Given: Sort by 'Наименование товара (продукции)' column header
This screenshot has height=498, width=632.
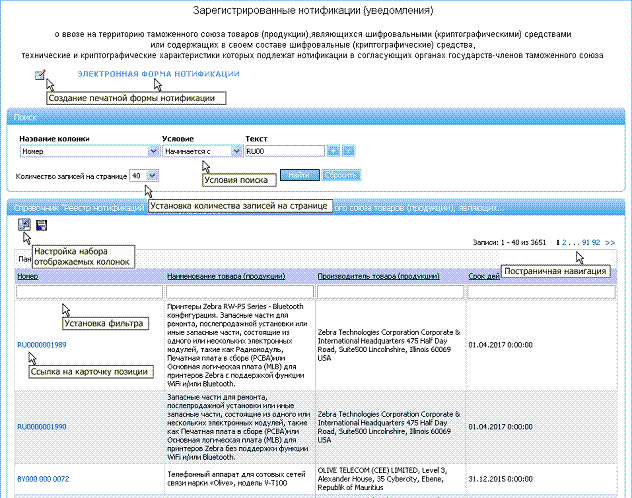Looking at the screenshot, I should tap(226, 276).
